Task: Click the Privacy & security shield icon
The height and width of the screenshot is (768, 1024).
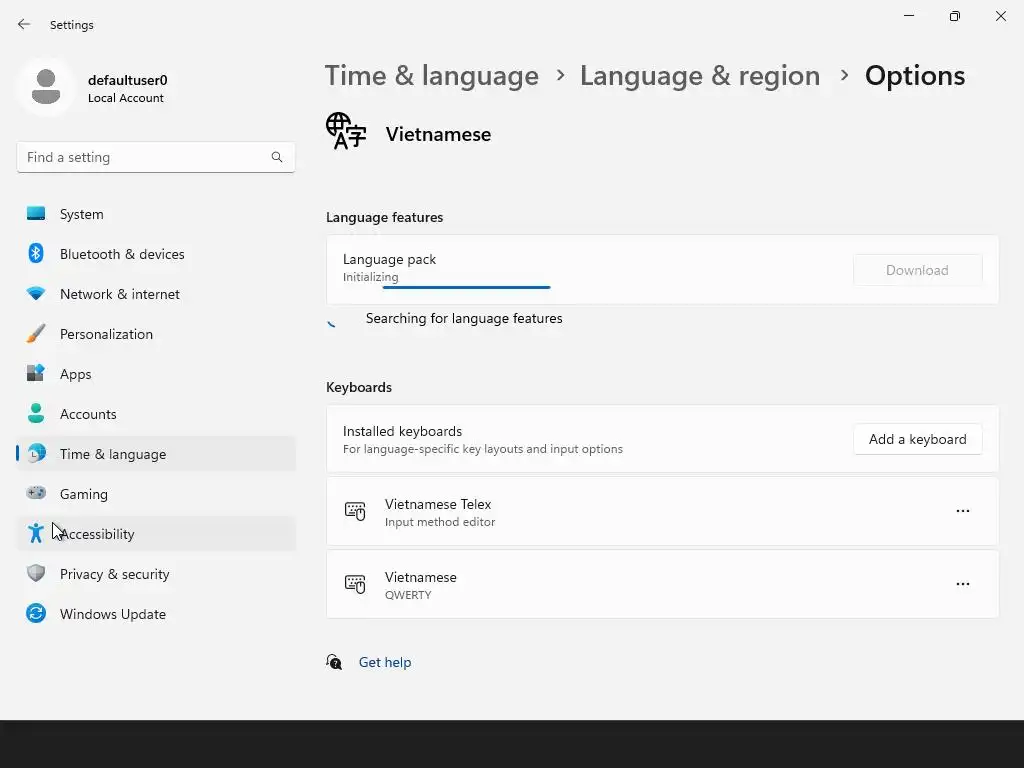Action: tap(36, 573)
